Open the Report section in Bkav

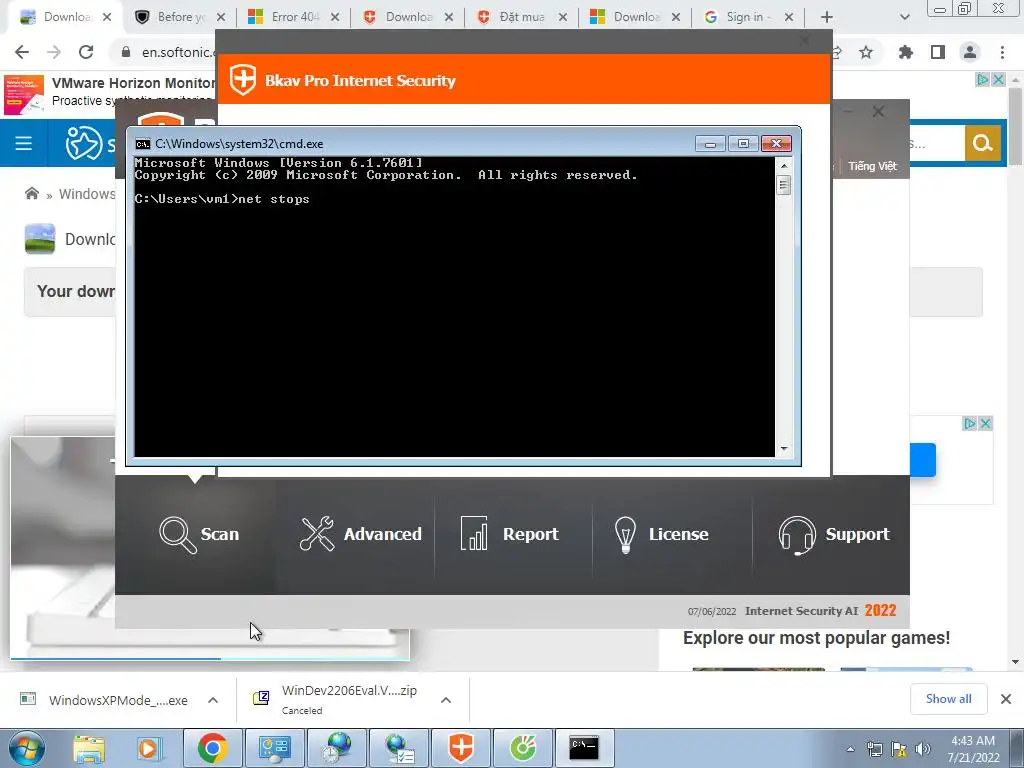509,534
